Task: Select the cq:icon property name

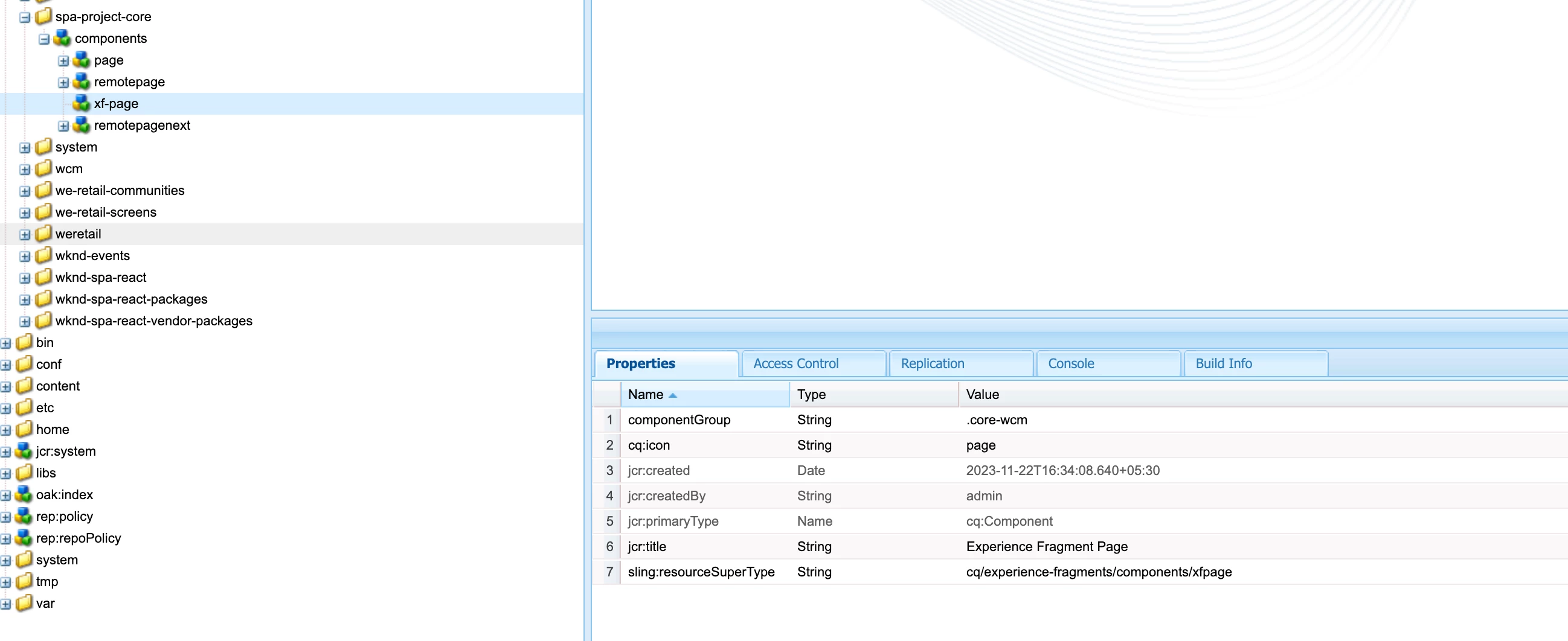Action: [649, 445]
